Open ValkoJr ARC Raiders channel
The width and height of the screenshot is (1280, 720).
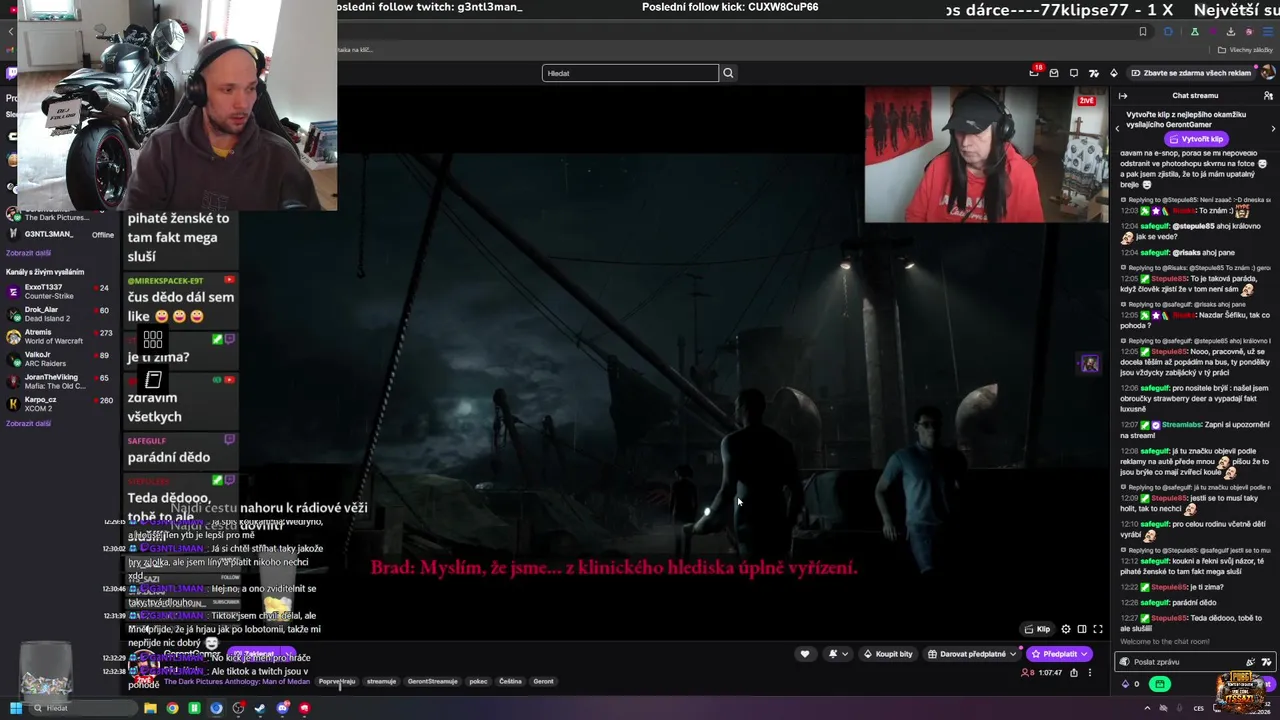[x=60, y=359]
